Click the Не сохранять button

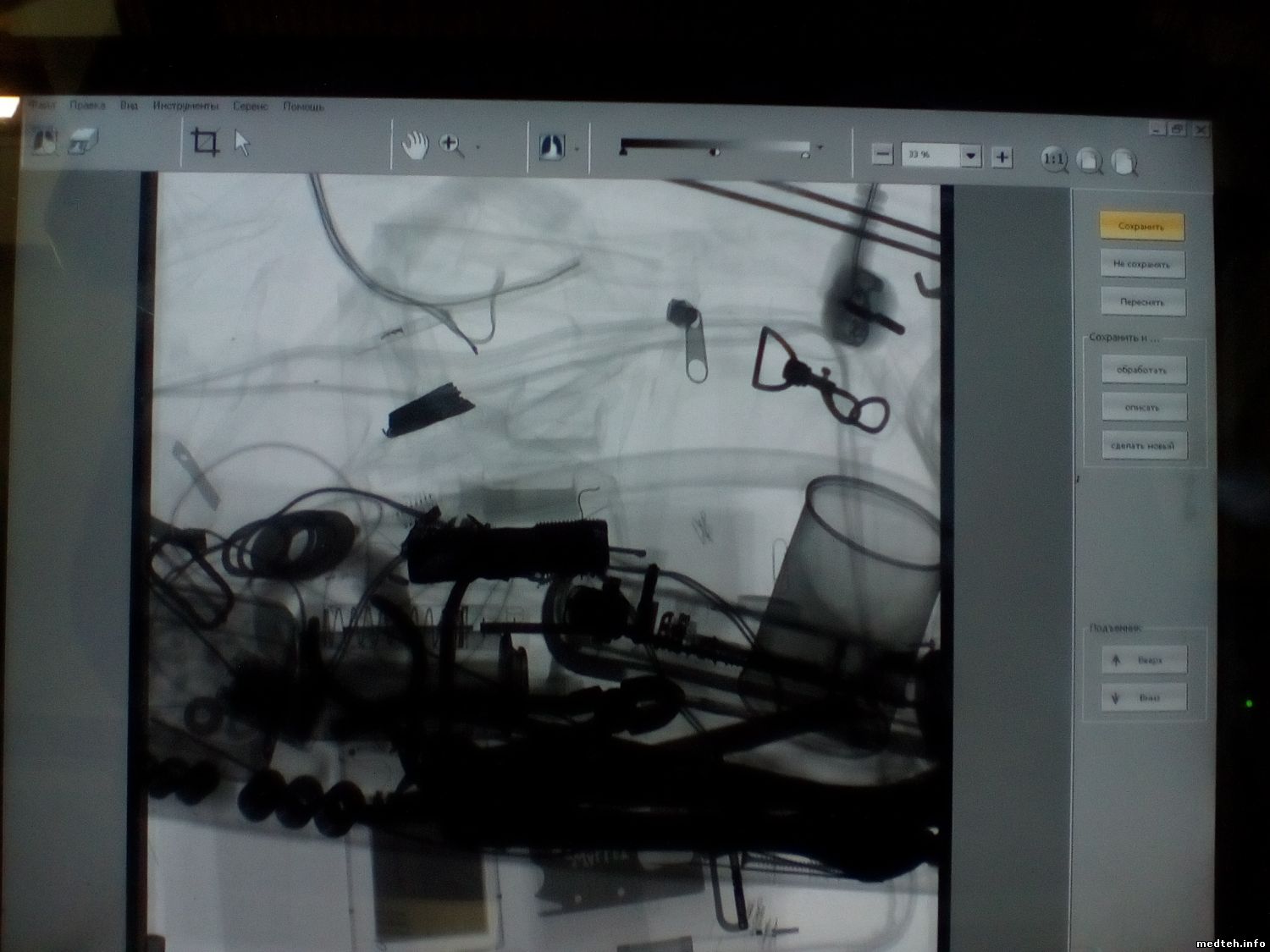pos(1142,264)
